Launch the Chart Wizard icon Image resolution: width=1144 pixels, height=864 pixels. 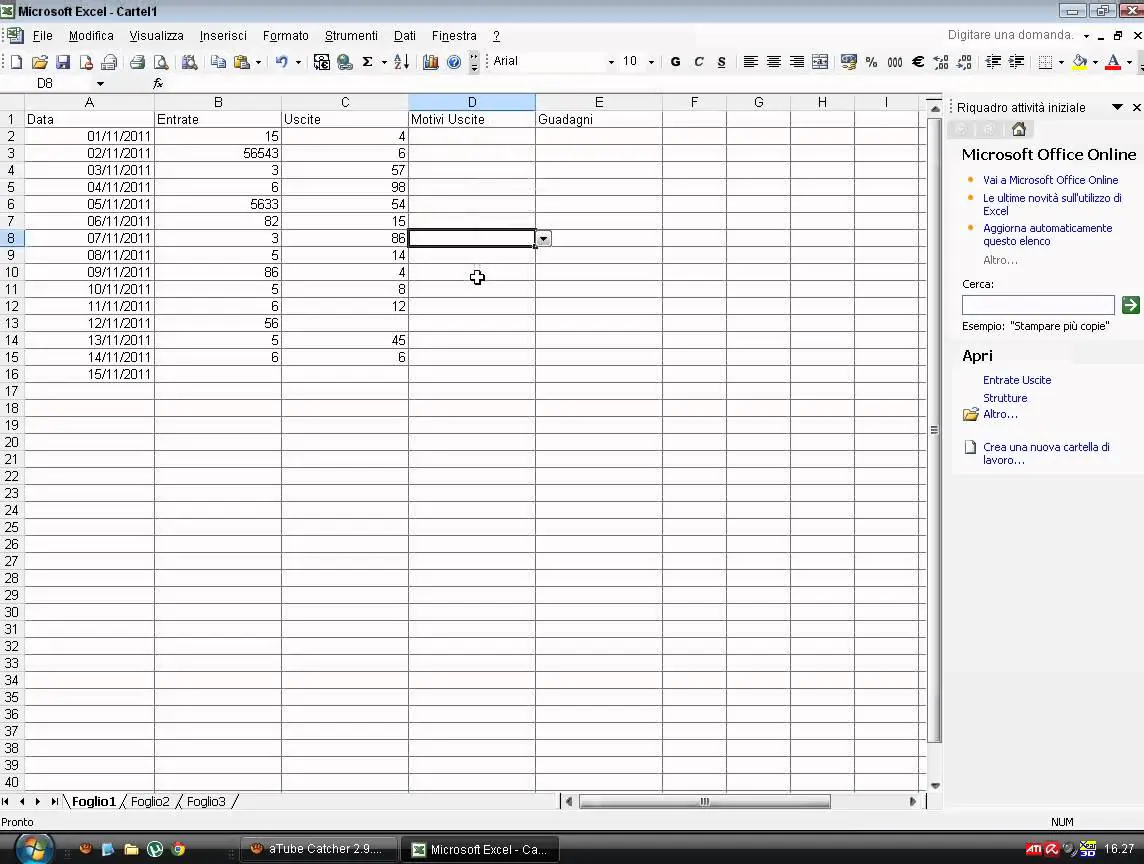(431, 62)
